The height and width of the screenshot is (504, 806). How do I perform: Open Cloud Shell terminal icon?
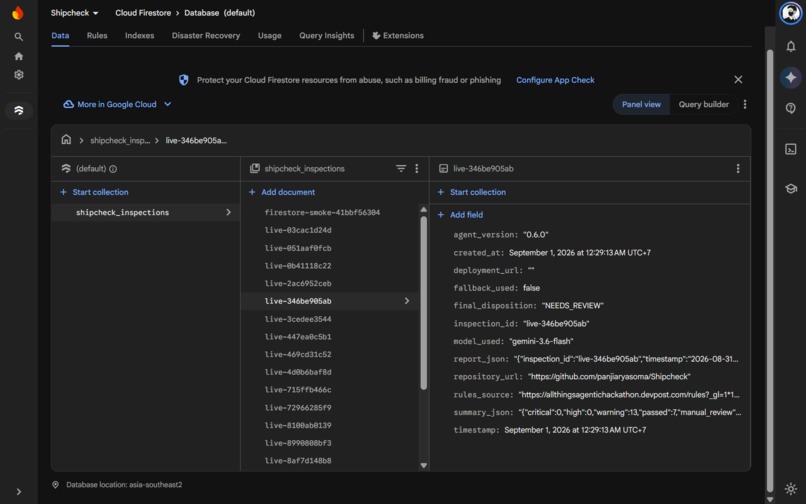pyautogui.click(x=791, y=149)
